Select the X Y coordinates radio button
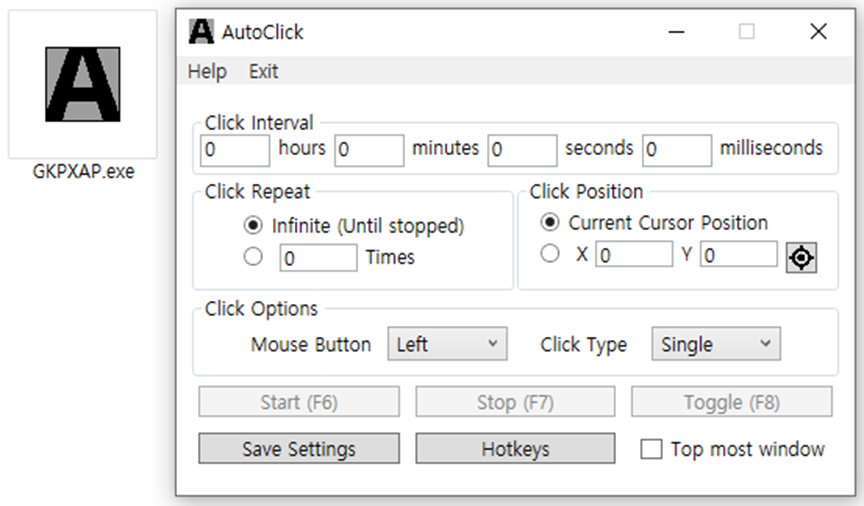The height and width of the screenshot is (506, 864). [549, 254]
